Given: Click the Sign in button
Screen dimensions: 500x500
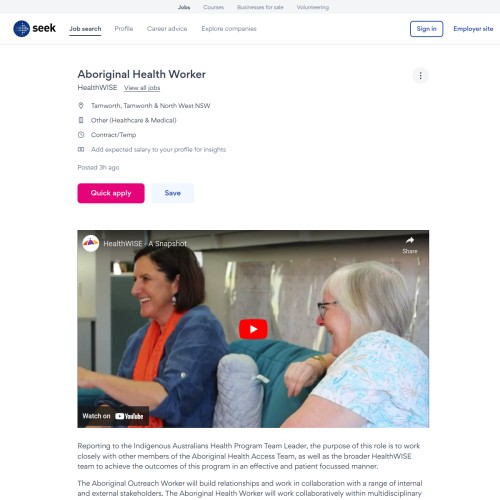Looking at the screenshot, I should [x=426, y=29].
